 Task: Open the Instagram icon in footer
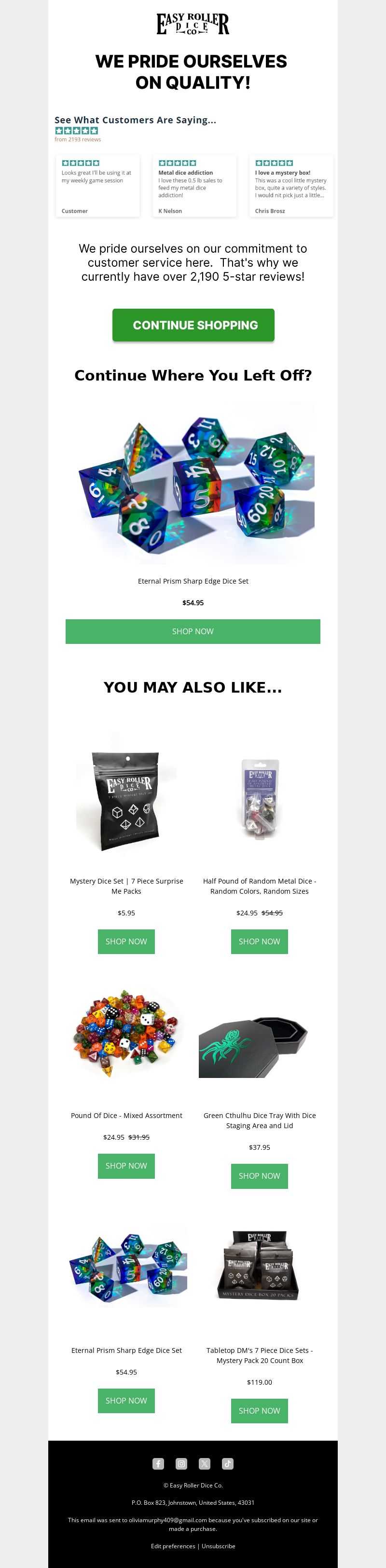pos(181,1464)
